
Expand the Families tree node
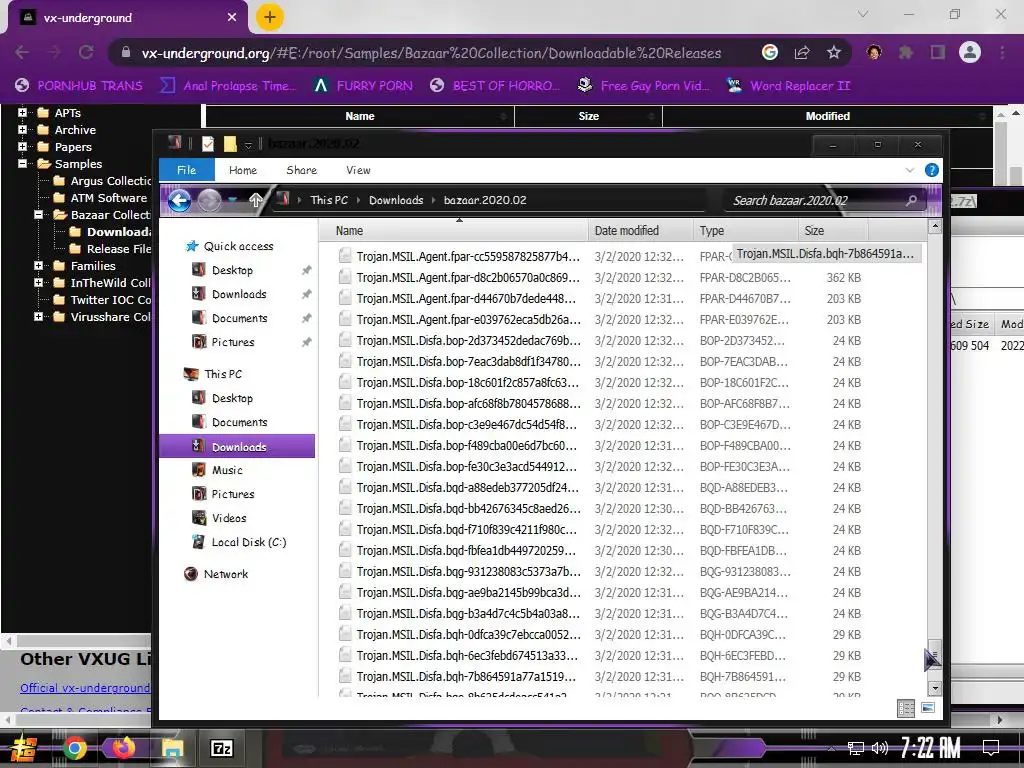(39, 265)
